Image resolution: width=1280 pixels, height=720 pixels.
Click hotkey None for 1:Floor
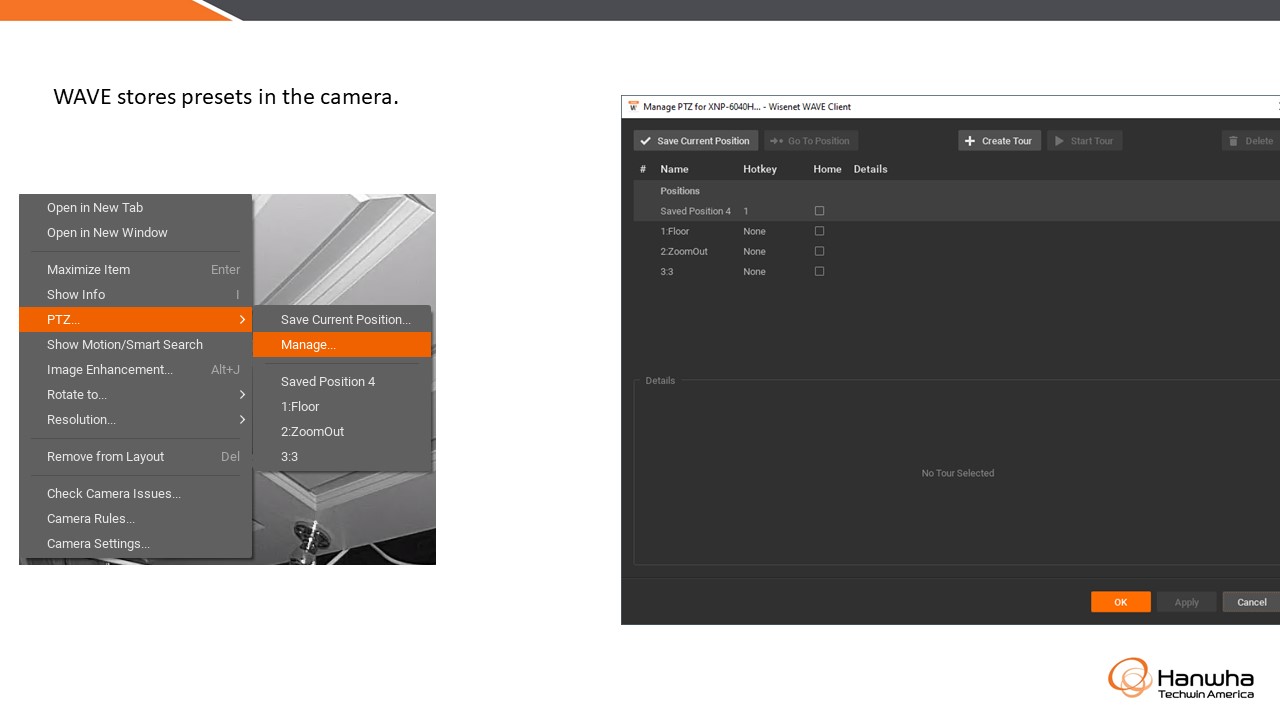point(754,231)
